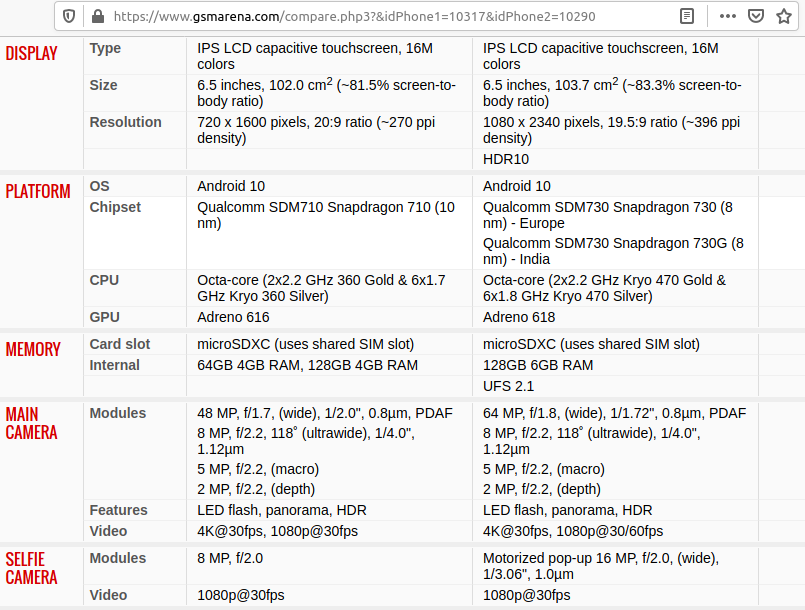
Task: Click the CPU spec label
Action: pos(103,280)
